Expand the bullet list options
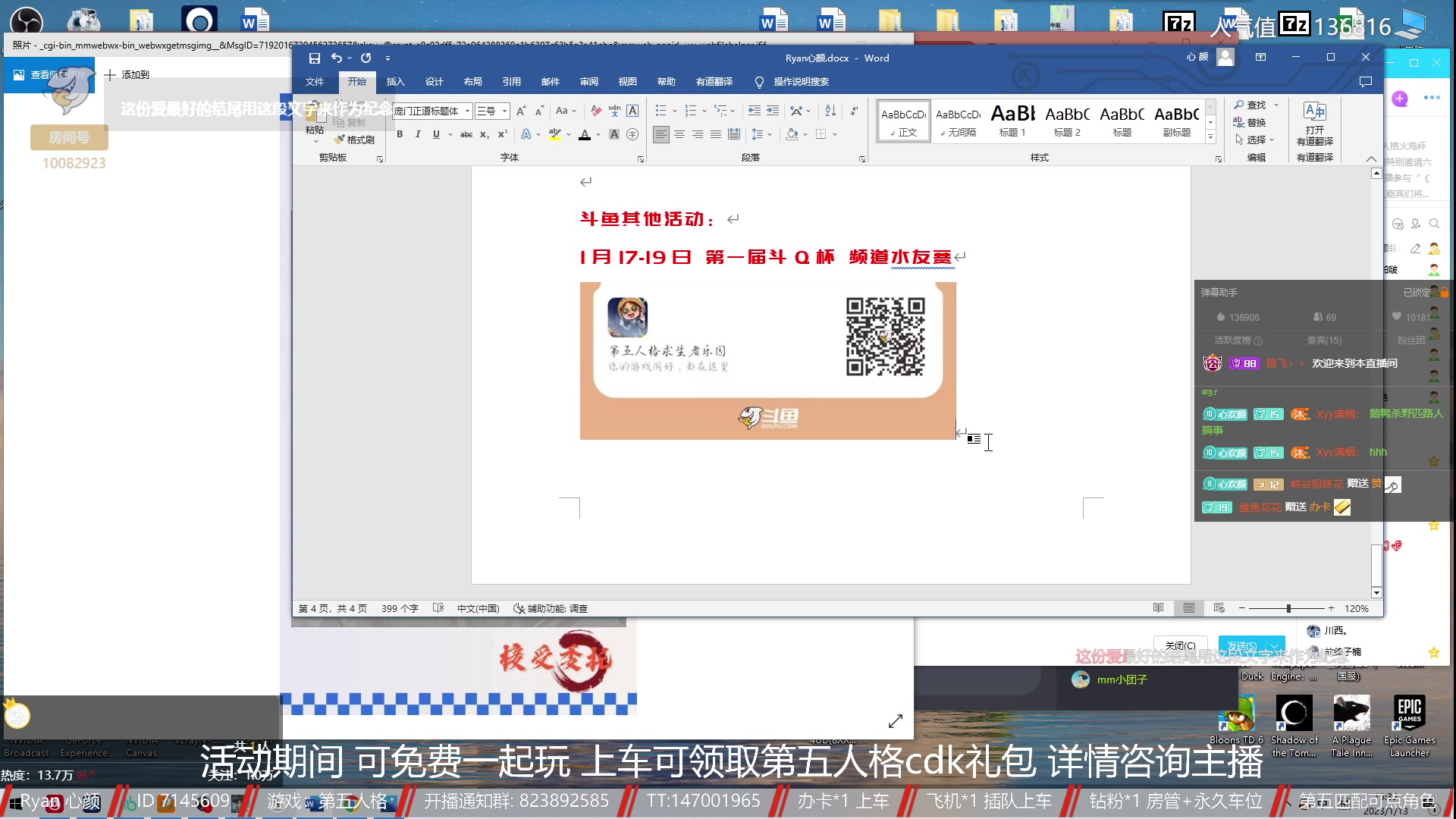The height and width of the screenshot is (819, 1456). coord(675,111)
